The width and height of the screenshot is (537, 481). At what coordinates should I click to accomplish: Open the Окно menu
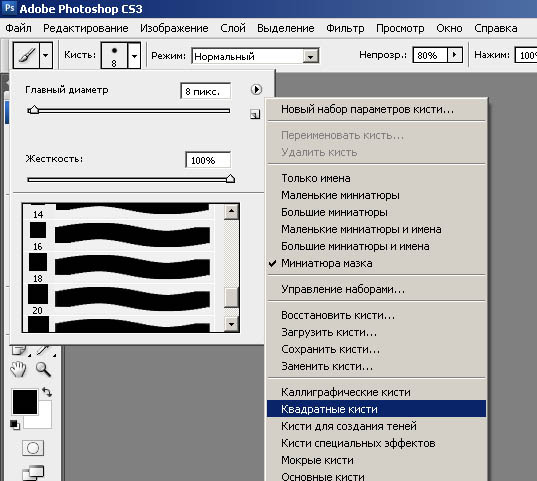[x=449, y=28]
